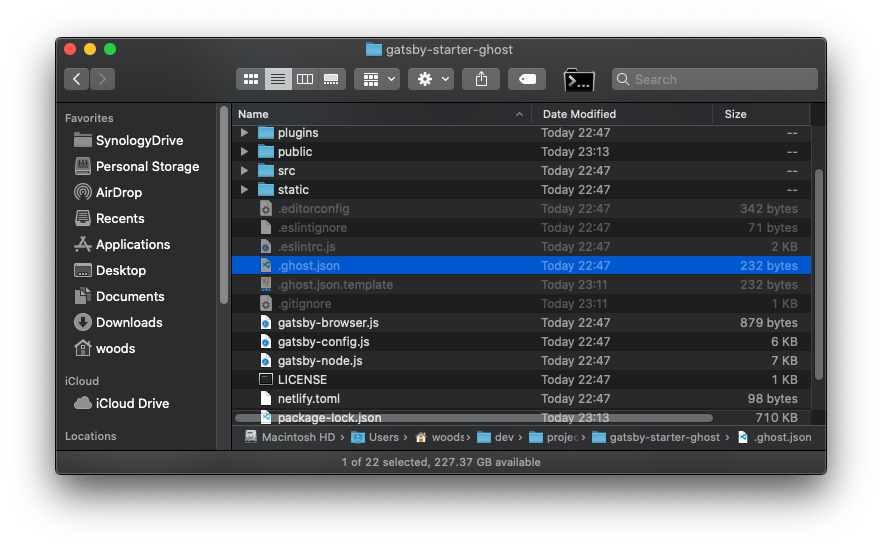Click the src folder name
The image size is (882, 548).
[286, 171]
